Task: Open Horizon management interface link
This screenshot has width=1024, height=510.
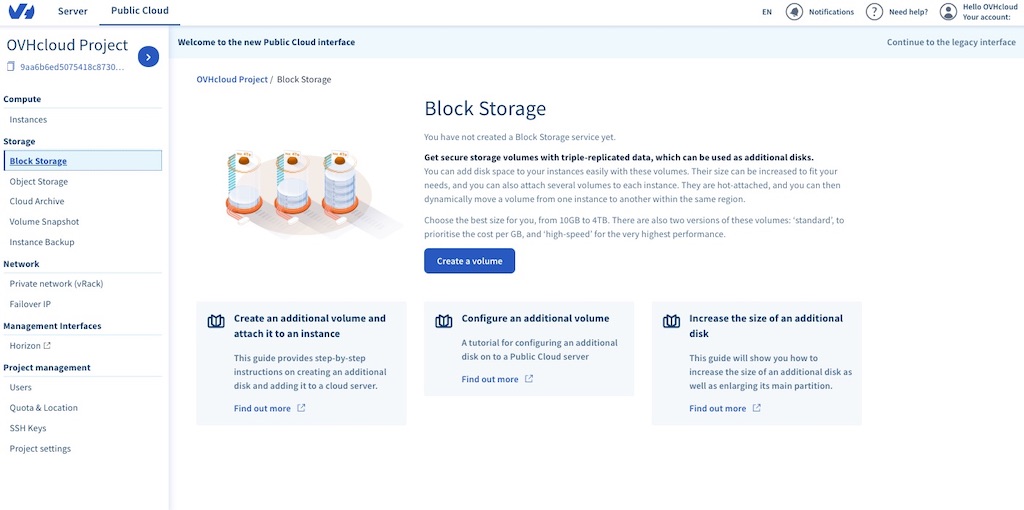Action: 25,345
